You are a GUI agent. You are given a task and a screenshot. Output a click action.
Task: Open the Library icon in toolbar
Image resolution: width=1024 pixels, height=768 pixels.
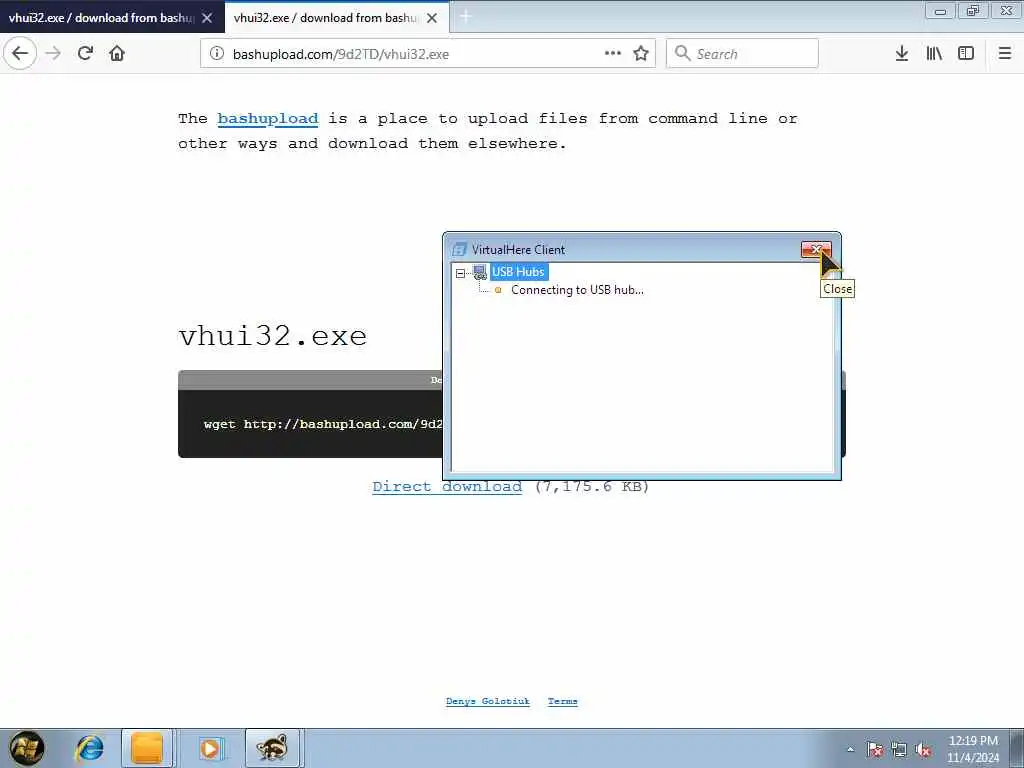pyautogui.click(x=934, y=54)
